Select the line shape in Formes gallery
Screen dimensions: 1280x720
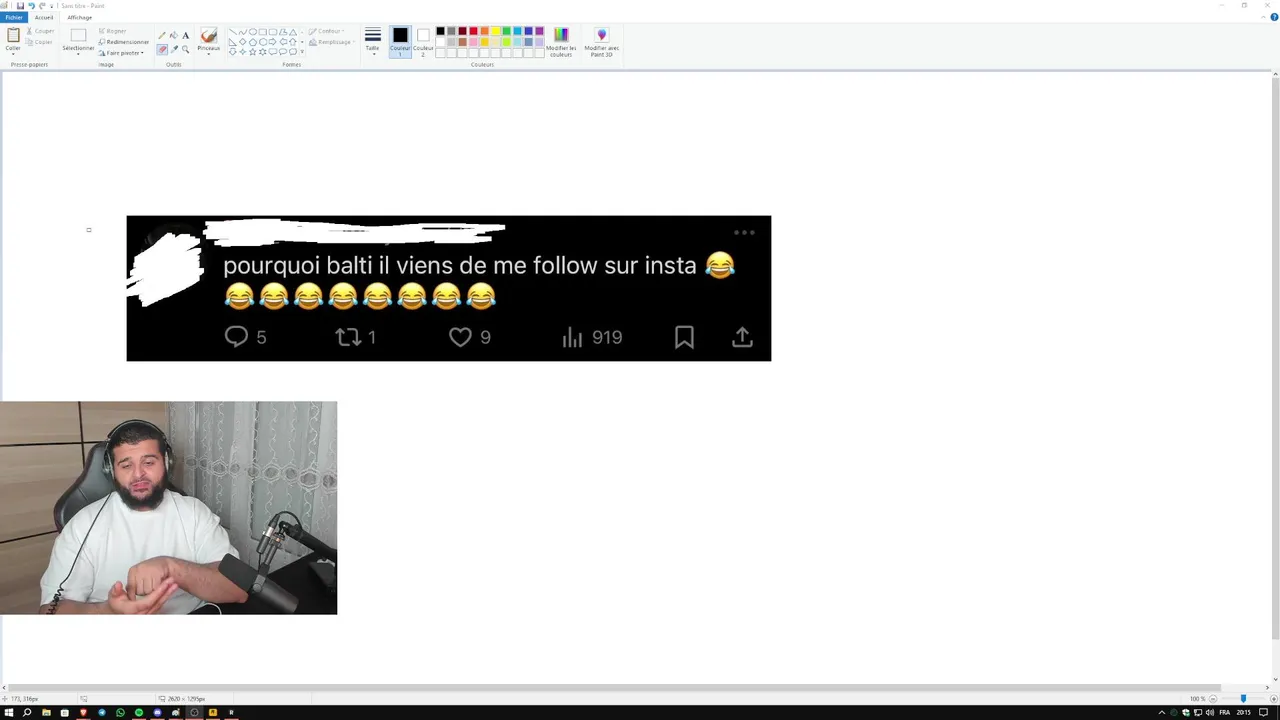tap(233, 32)
